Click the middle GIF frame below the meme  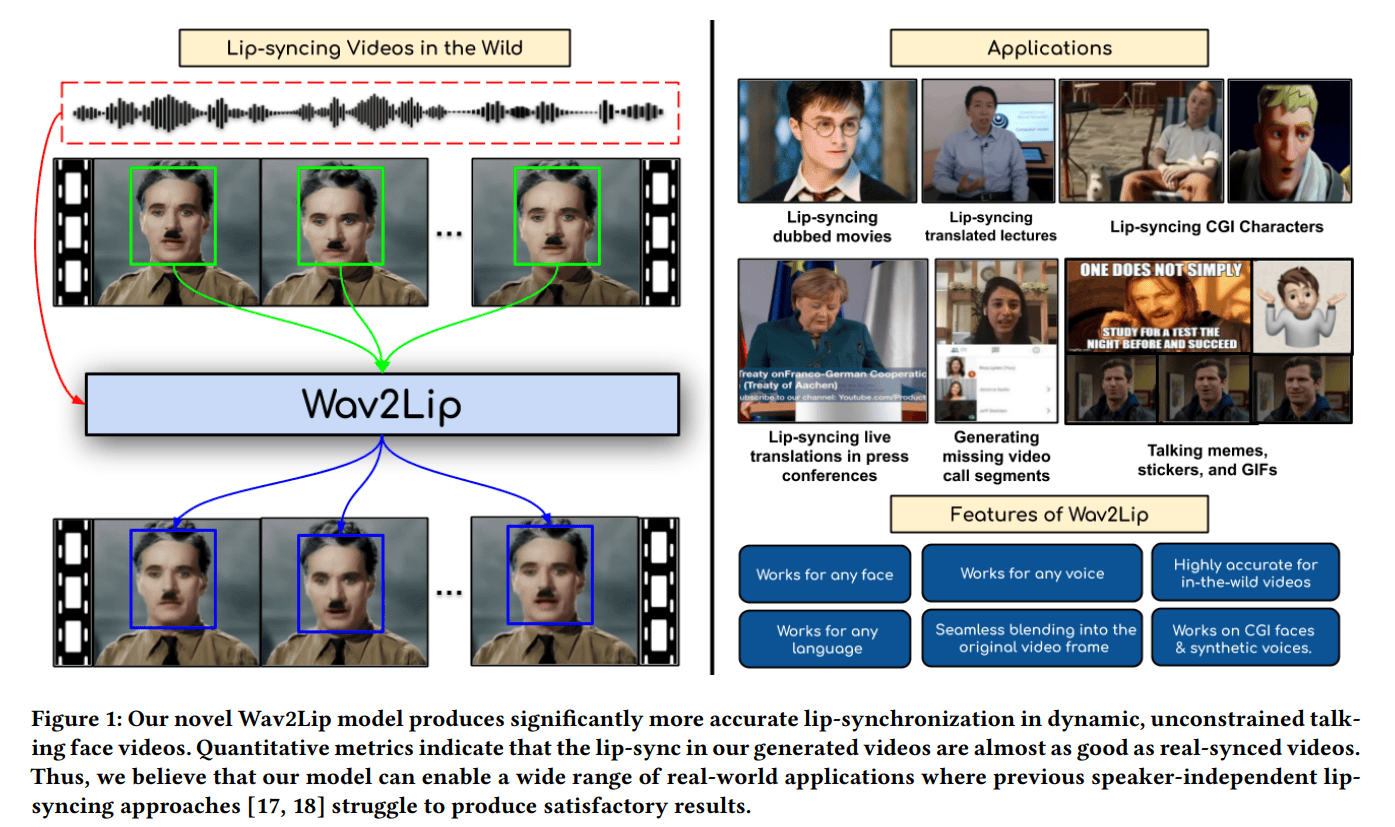click(1204, 388)
